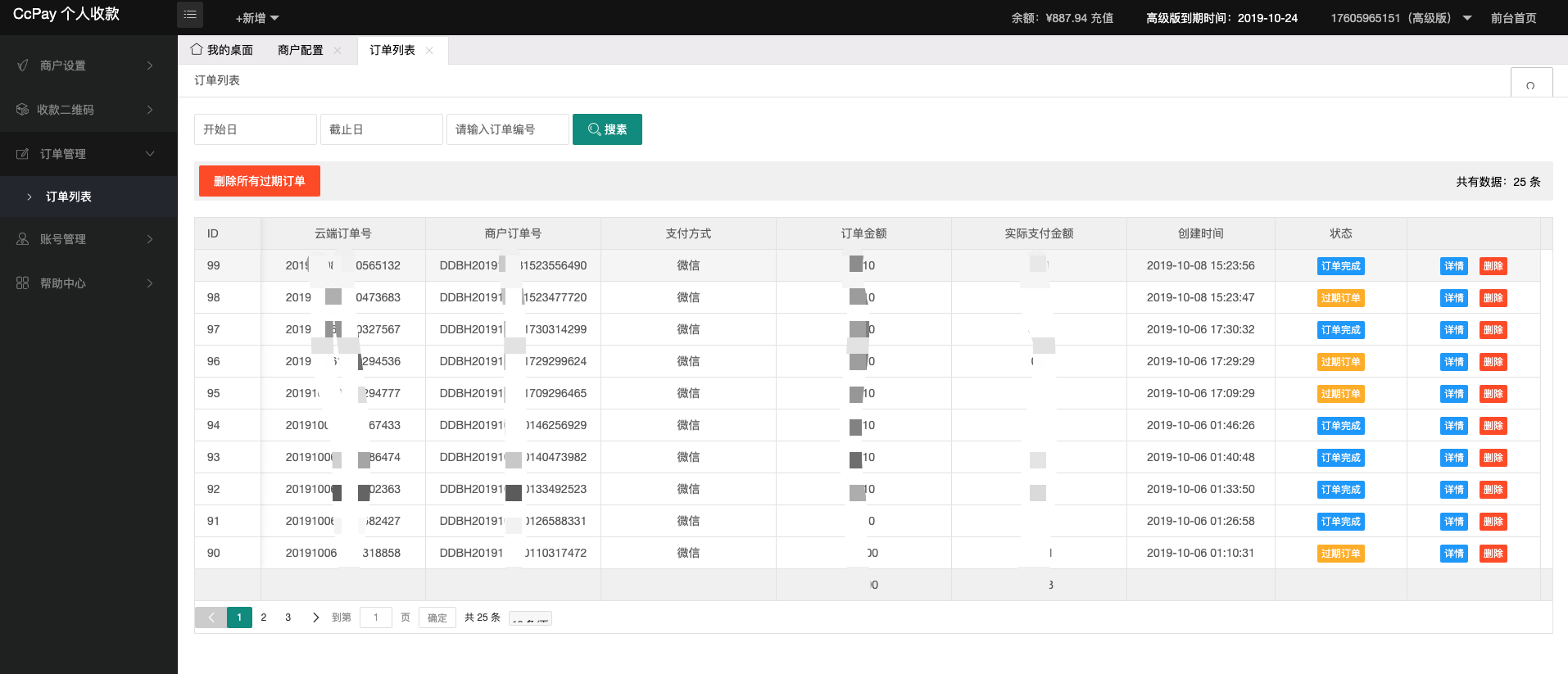The height and width of the screenshot is (674, 1568).
Task: Click 删除所有过期订单 button
Action: pyautogui.click(x=259, y=181)
